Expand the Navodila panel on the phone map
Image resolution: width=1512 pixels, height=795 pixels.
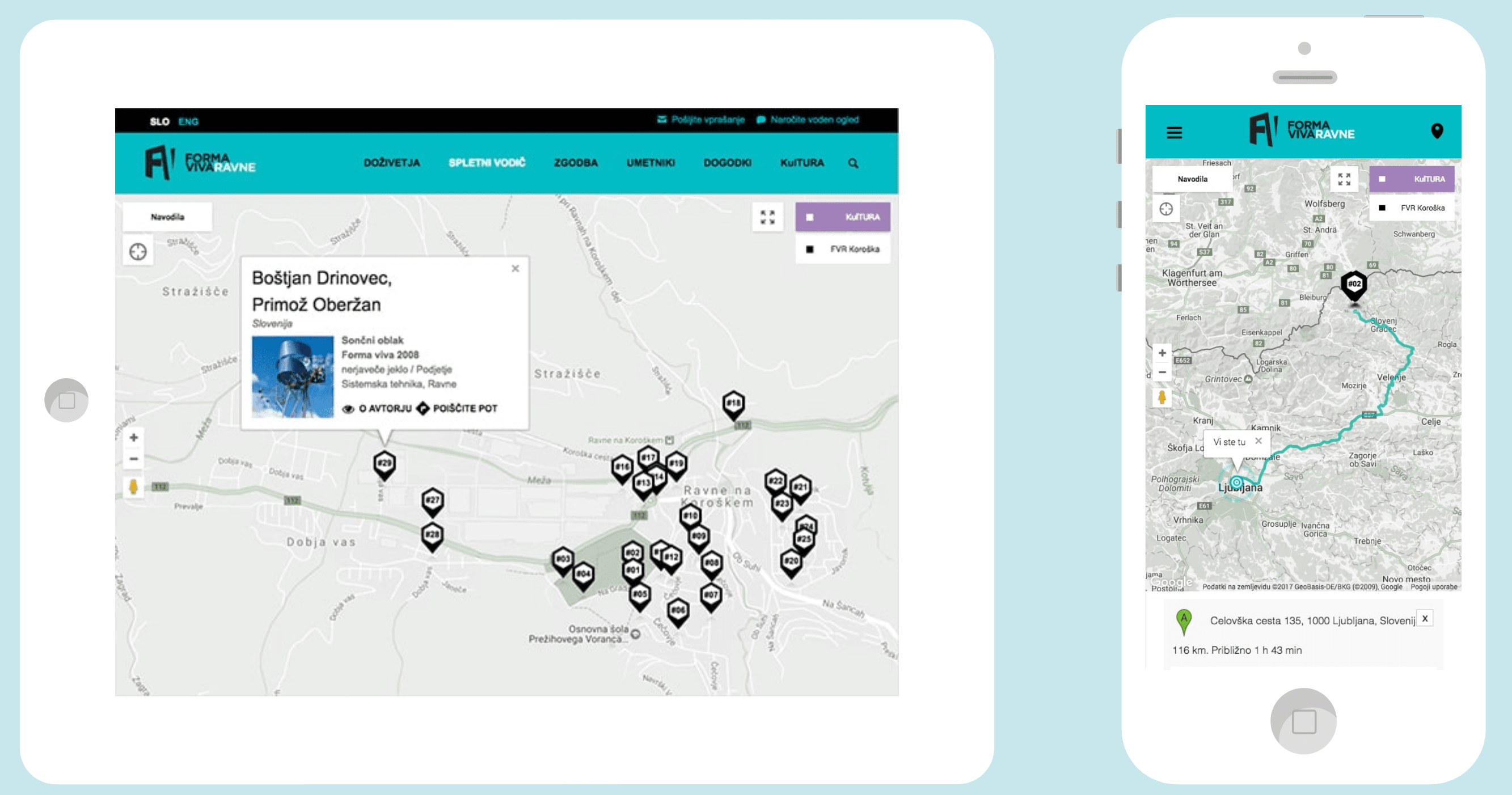[1192, 179]
